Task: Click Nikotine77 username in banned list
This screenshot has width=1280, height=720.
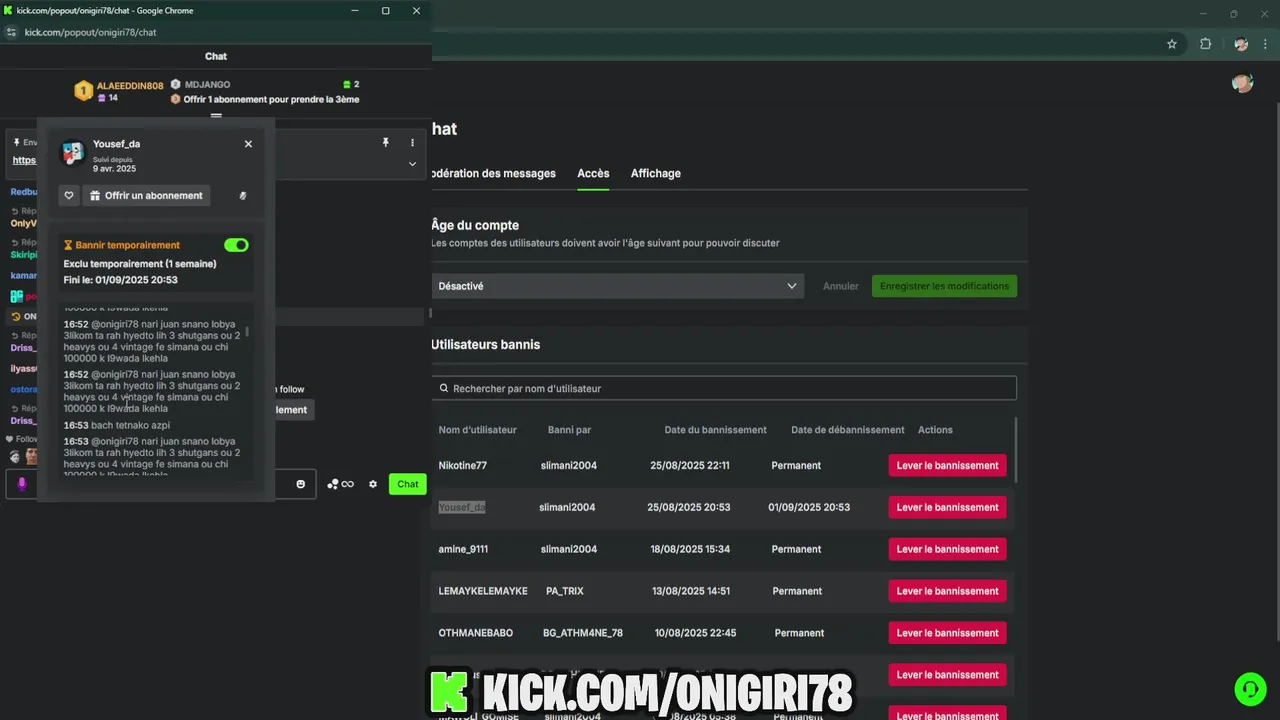Action: pos(462,465)
